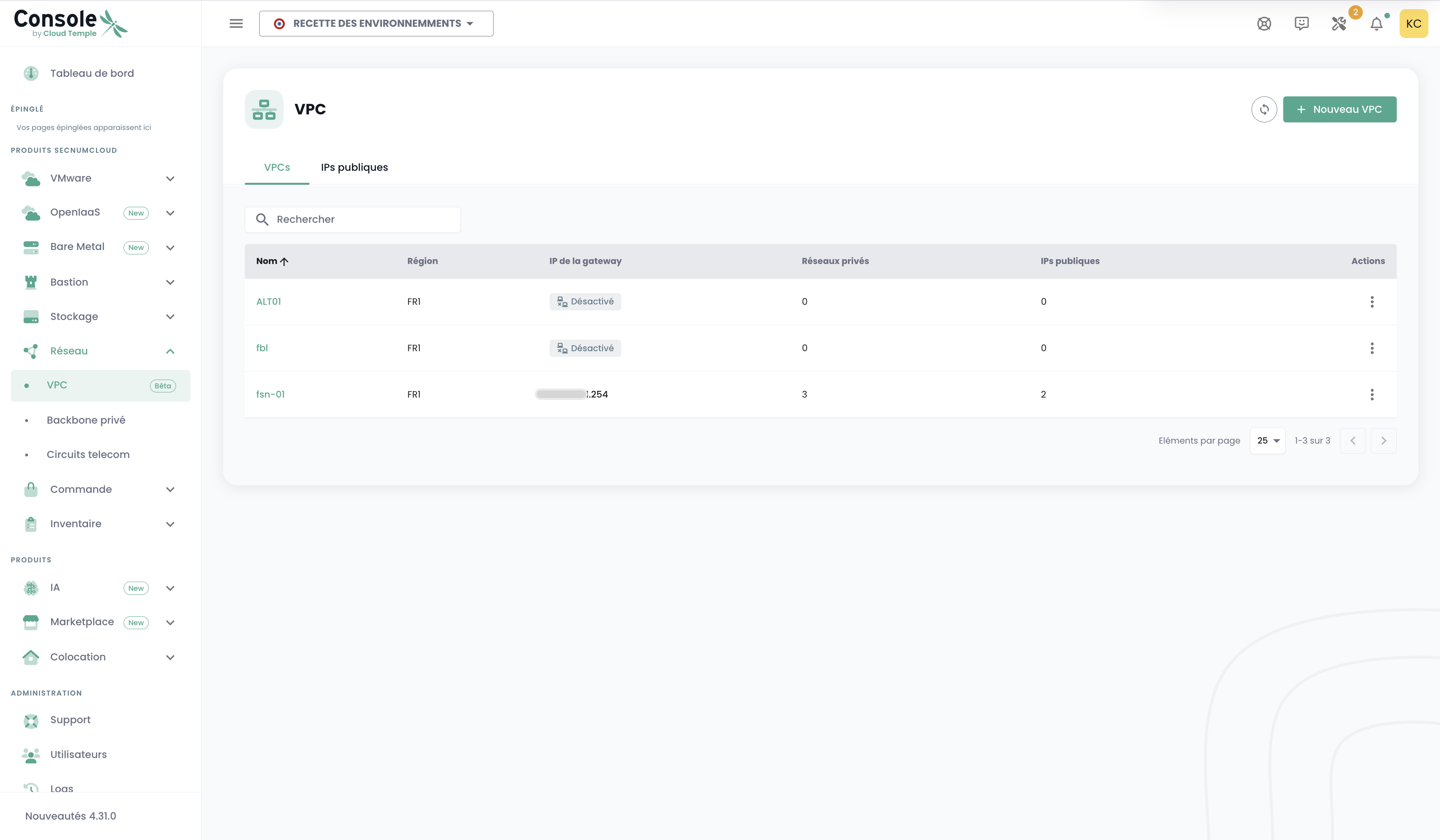Open the maintenance tools icon with badge
Image resolution: width=1440 pixels, height=840 pixels.
pyautogui.click(x=1339, y=24)
